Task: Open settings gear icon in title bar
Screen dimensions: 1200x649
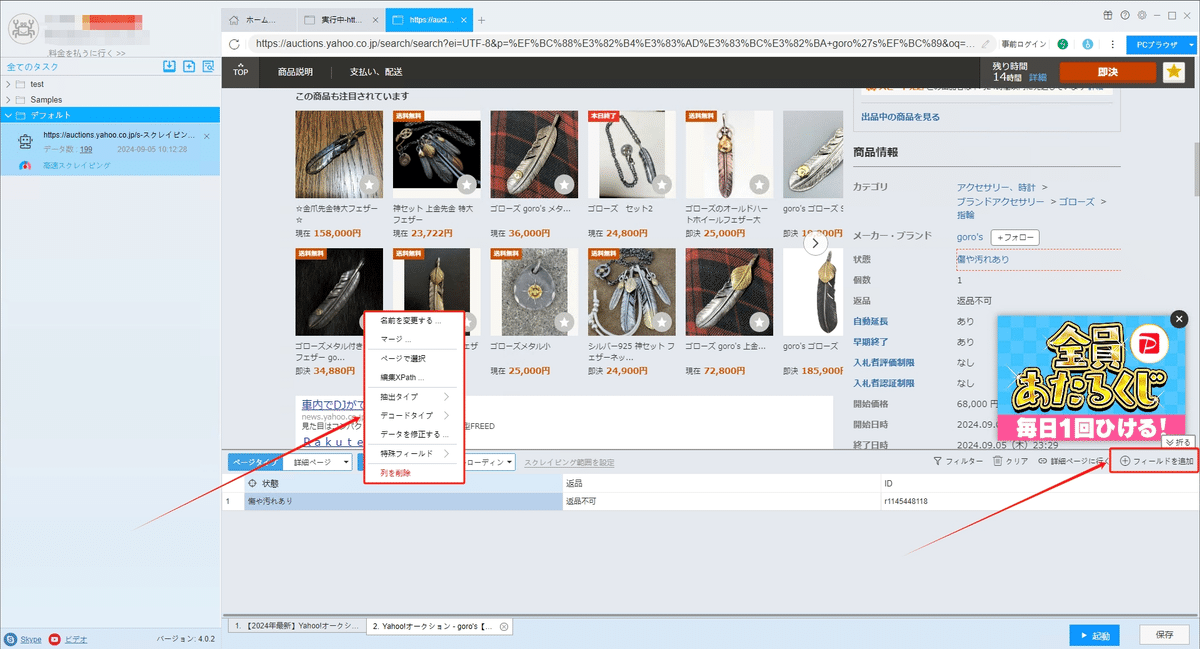Action: (1142, 15)
